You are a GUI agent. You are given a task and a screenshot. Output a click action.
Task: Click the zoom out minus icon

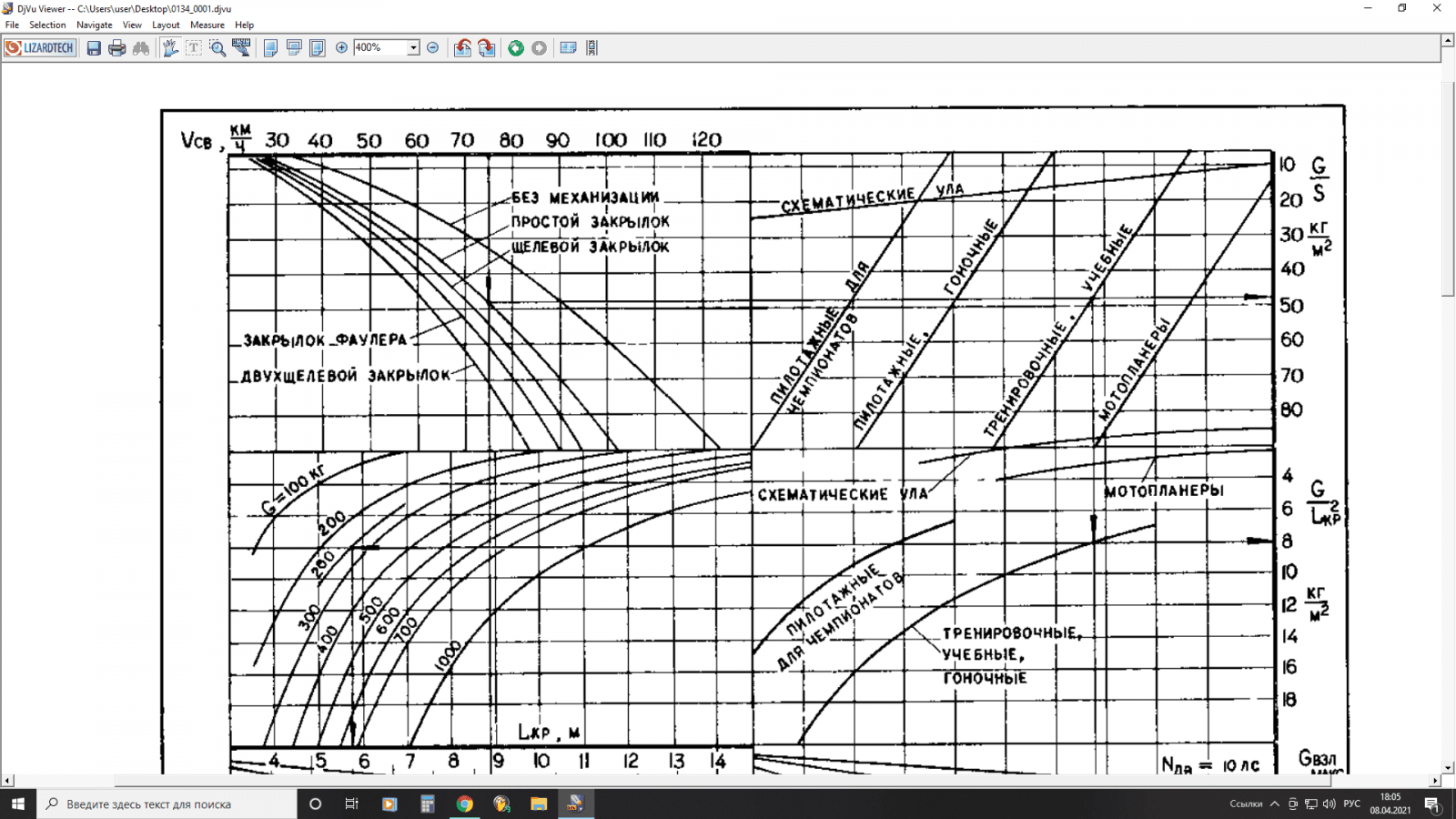pos(433,48)
